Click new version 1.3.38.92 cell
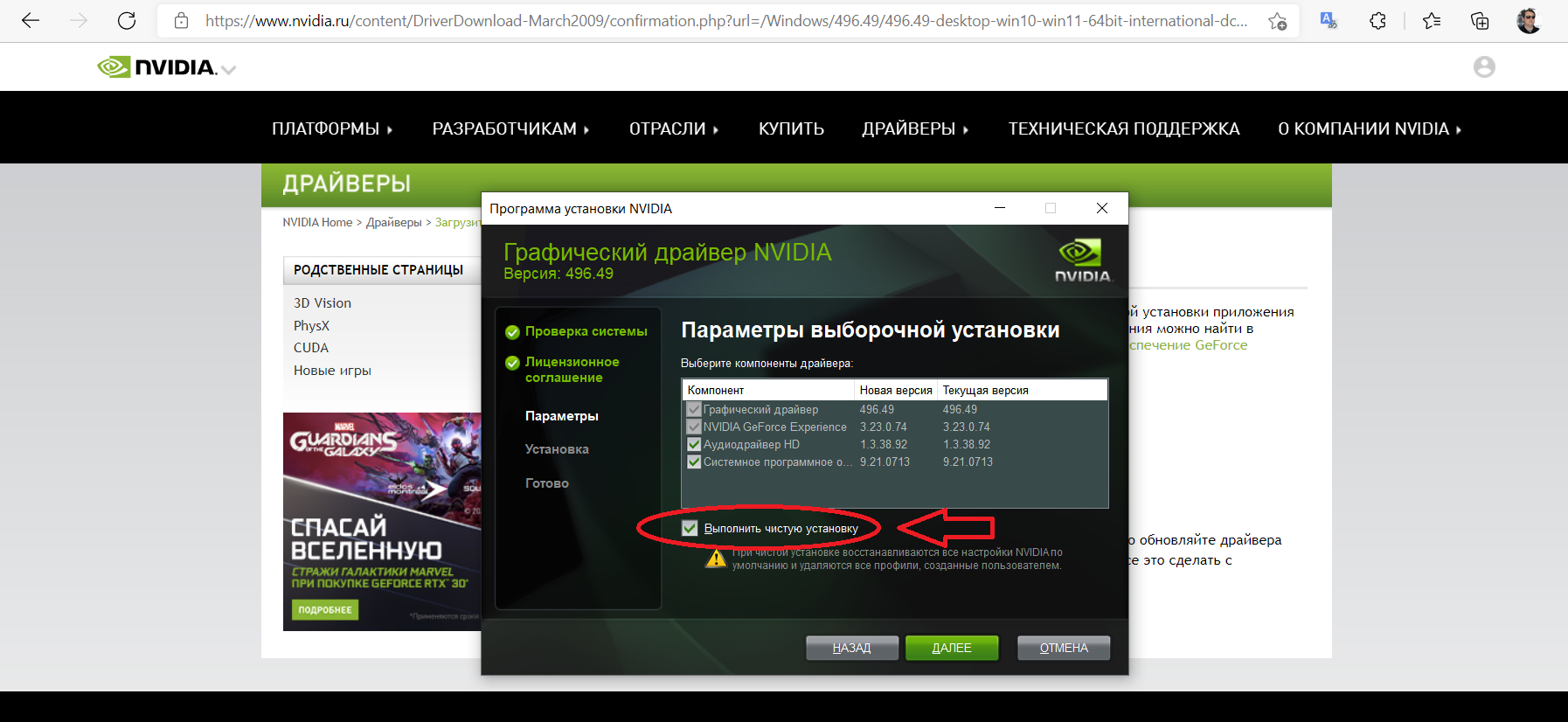Screen dimensions: 1568x722 [x=884, y=444]
